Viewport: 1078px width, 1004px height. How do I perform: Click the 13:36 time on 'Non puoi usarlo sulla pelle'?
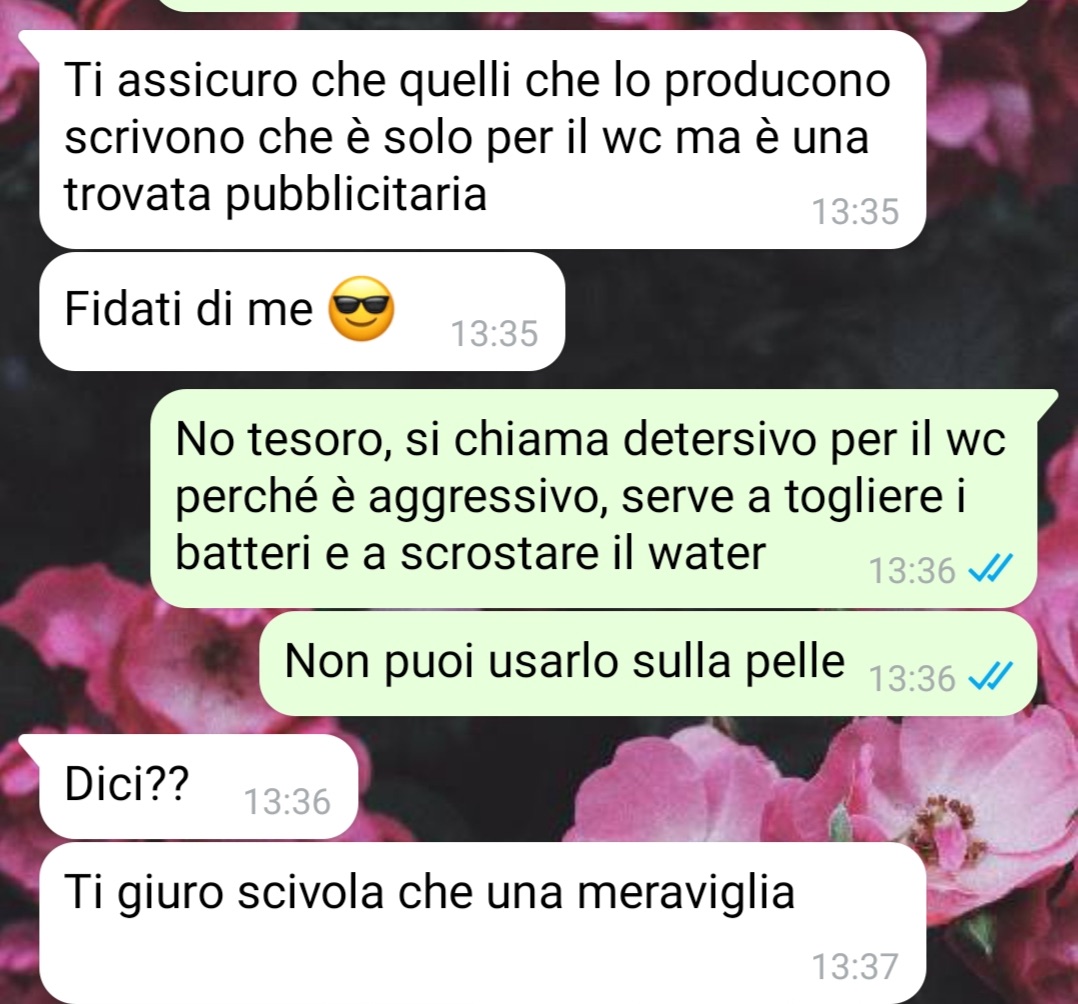click(x=912, y=679)
